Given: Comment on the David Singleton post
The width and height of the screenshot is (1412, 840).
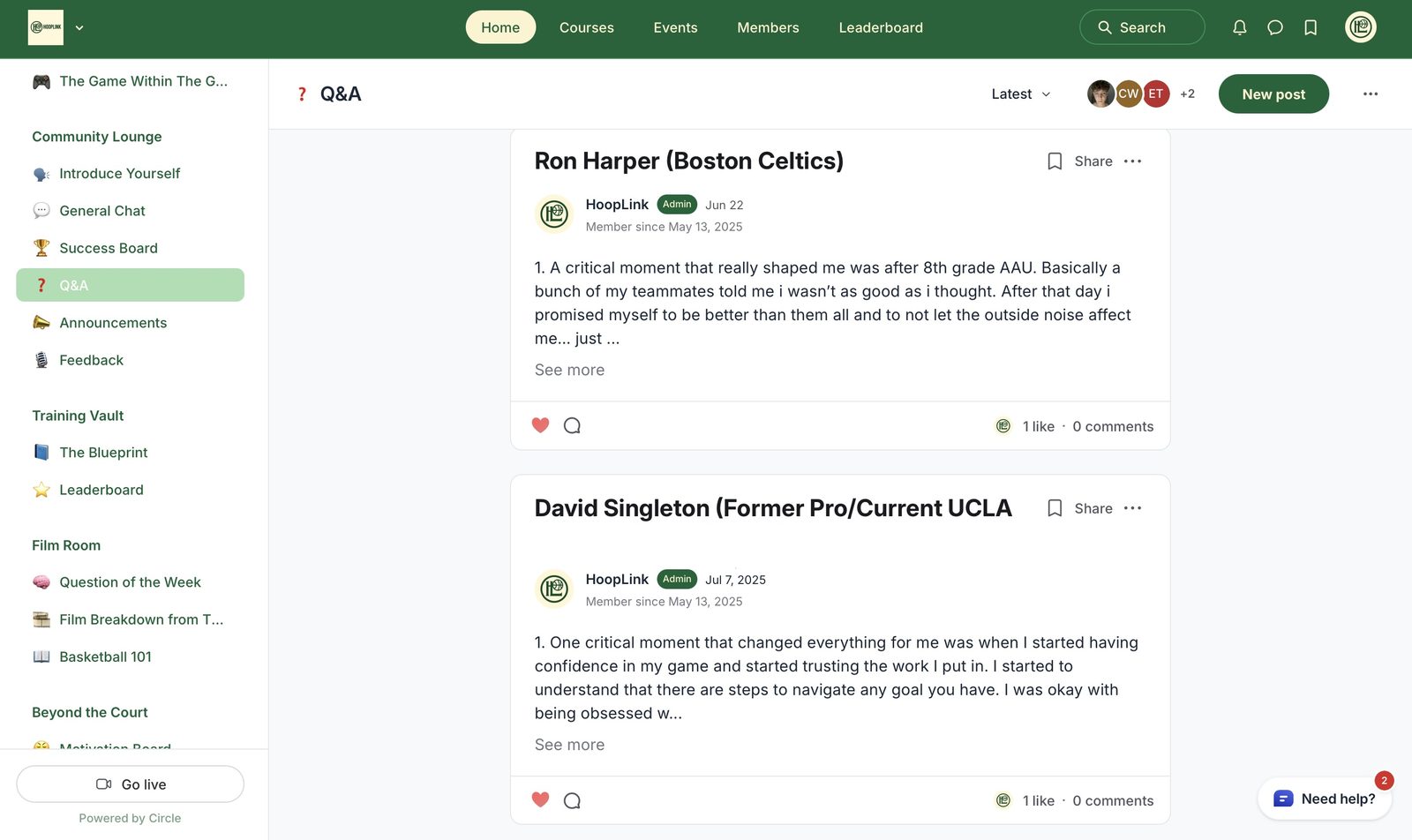Looking at the screenshot, I should 572,800.
